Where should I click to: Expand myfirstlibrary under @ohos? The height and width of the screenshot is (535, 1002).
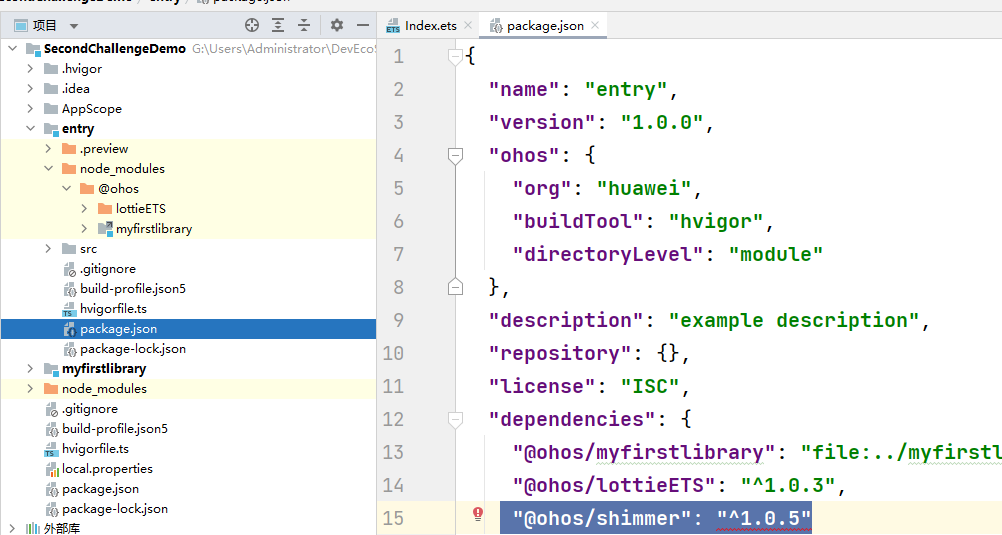coord(84,228)
